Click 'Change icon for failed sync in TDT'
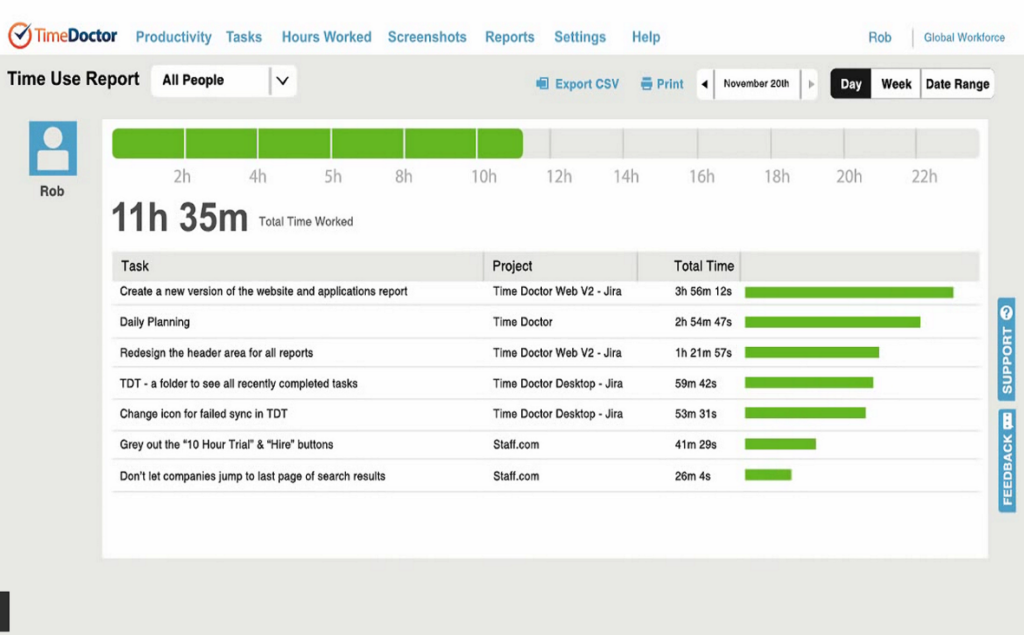Image resolution: width=1024 pixels, height=635 pixels. (203, 414)
